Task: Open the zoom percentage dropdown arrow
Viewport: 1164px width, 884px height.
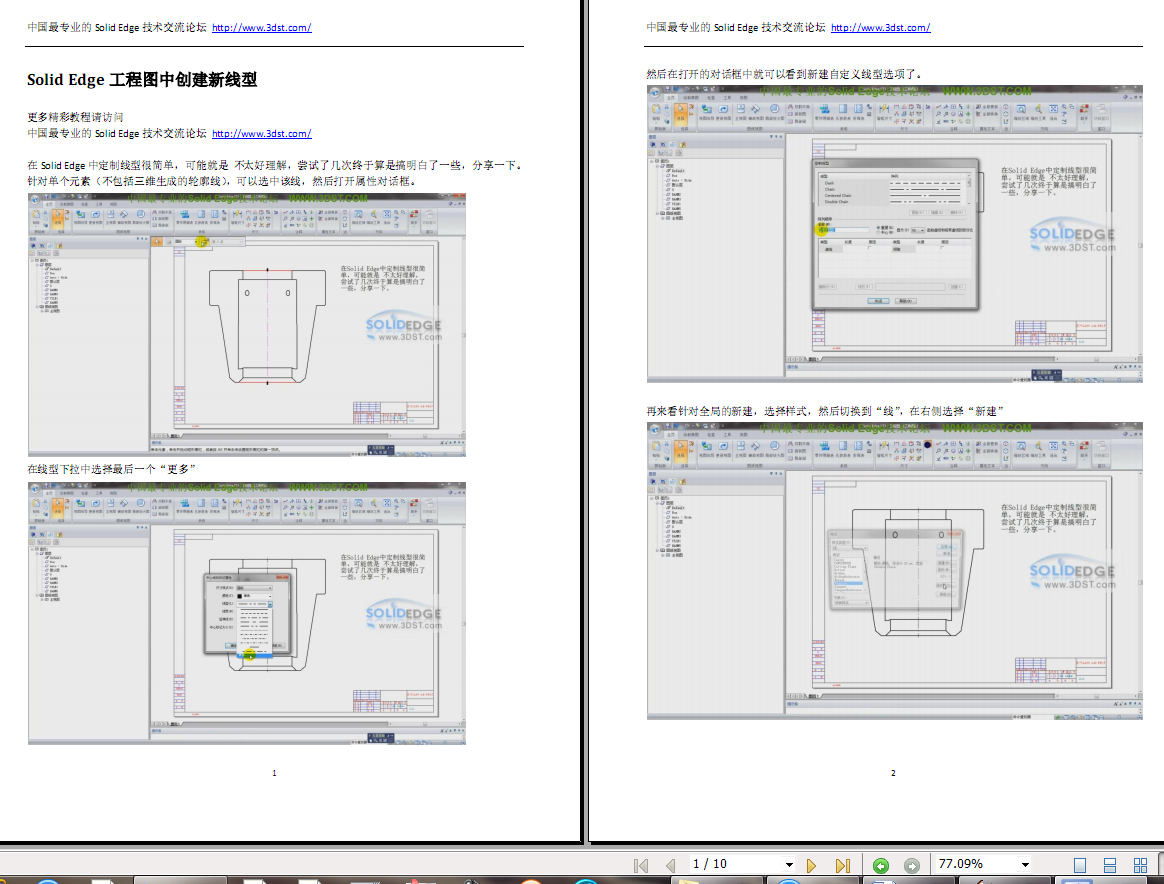Action: pos(1025,865)
